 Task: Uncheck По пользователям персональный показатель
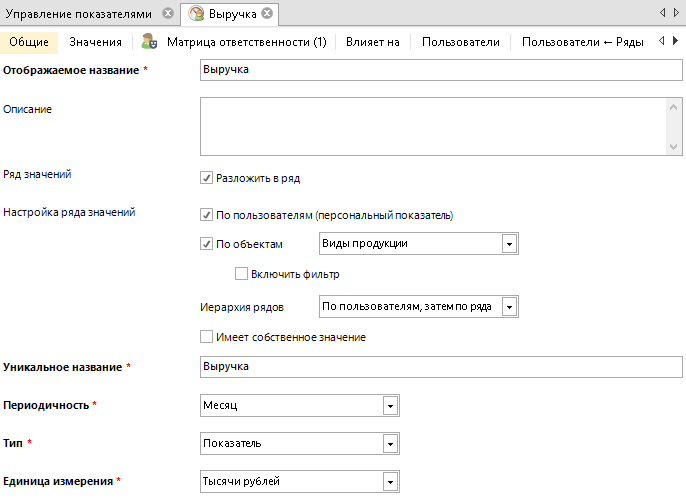[207, 215]
